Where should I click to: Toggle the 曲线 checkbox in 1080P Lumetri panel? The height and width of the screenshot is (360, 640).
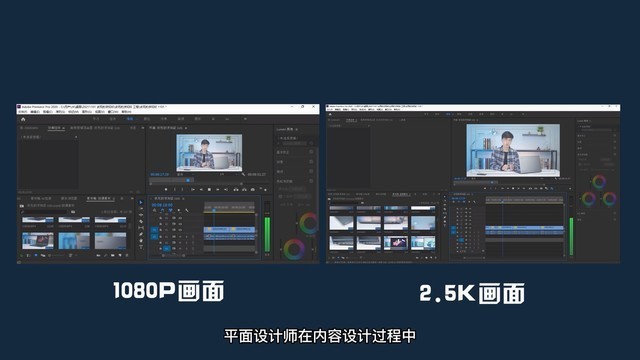tap(311, 171)
